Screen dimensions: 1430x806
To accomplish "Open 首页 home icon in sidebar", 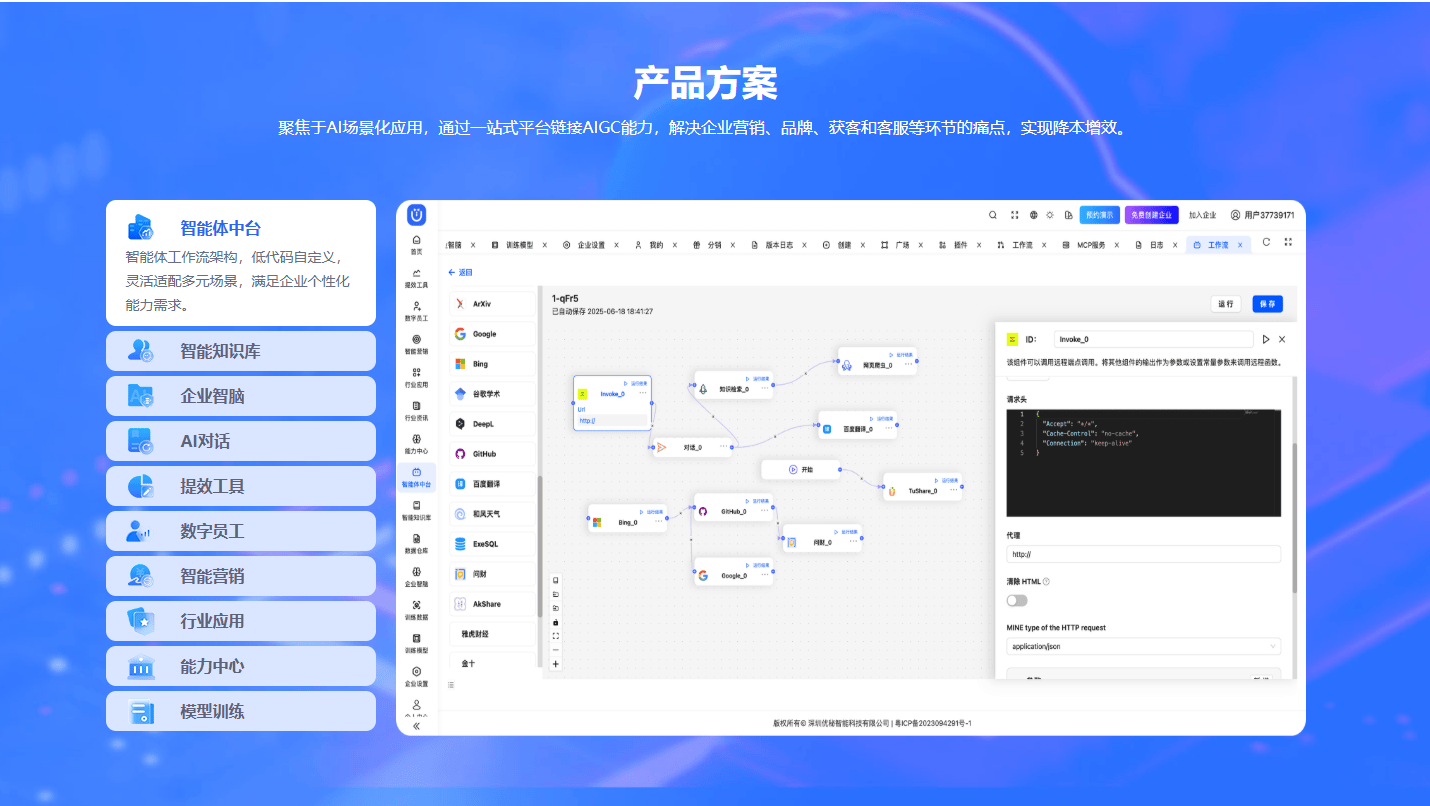I will point(417,244).
